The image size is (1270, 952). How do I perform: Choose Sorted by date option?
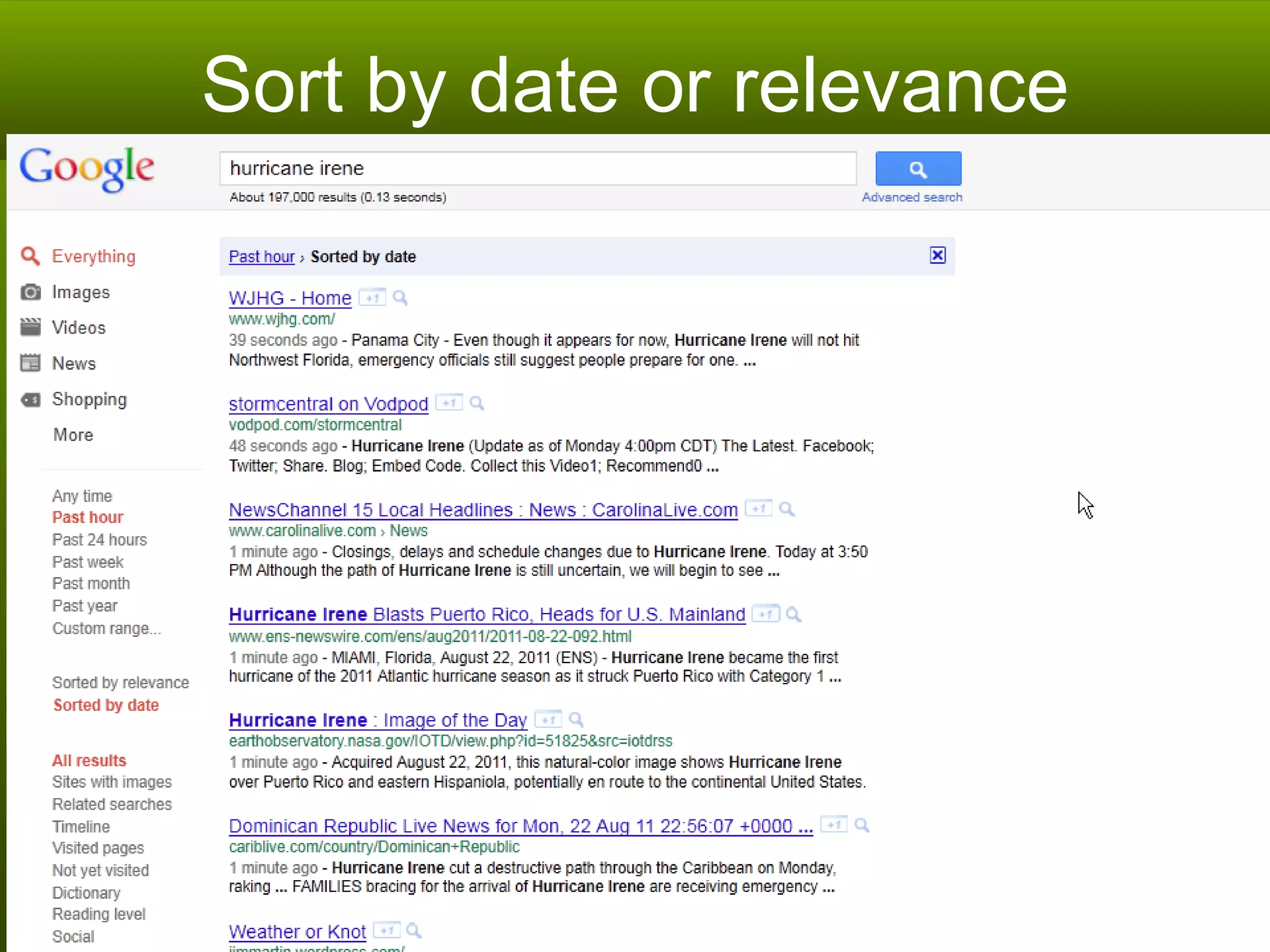[106, 705]
